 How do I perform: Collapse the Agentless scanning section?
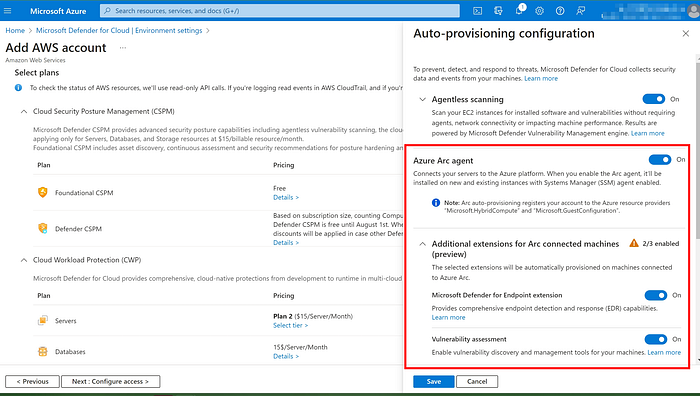pos(422,100)
